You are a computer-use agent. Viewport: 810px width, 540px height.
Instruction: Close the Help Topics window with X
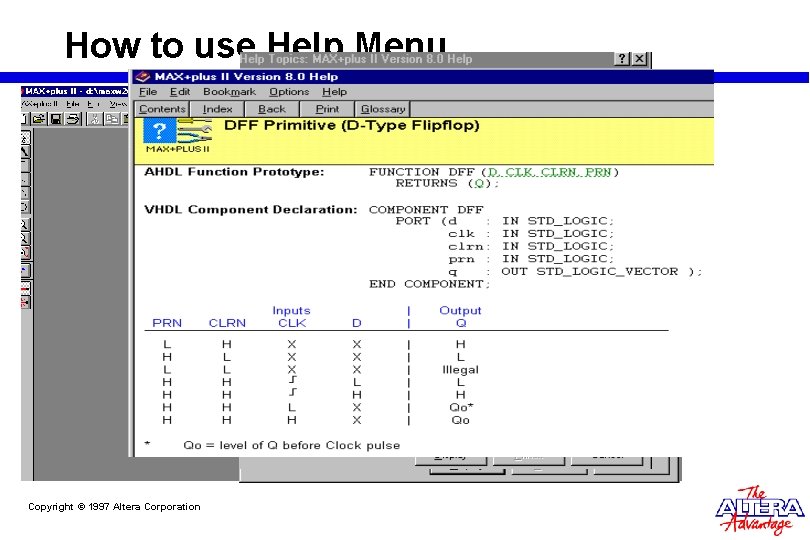click(640, 58)
